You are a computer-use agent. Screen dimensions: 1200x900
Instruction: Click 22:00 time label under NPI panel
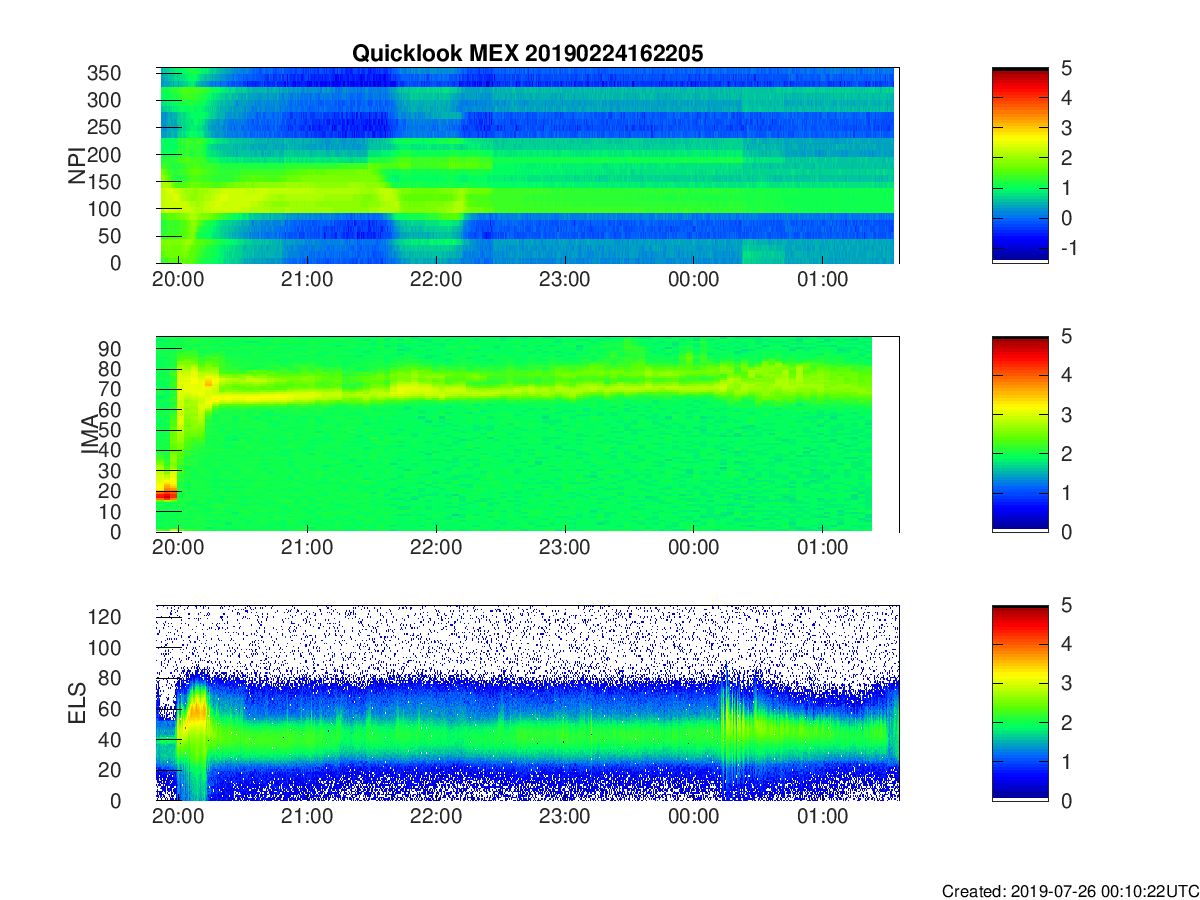tap(437, 280)
